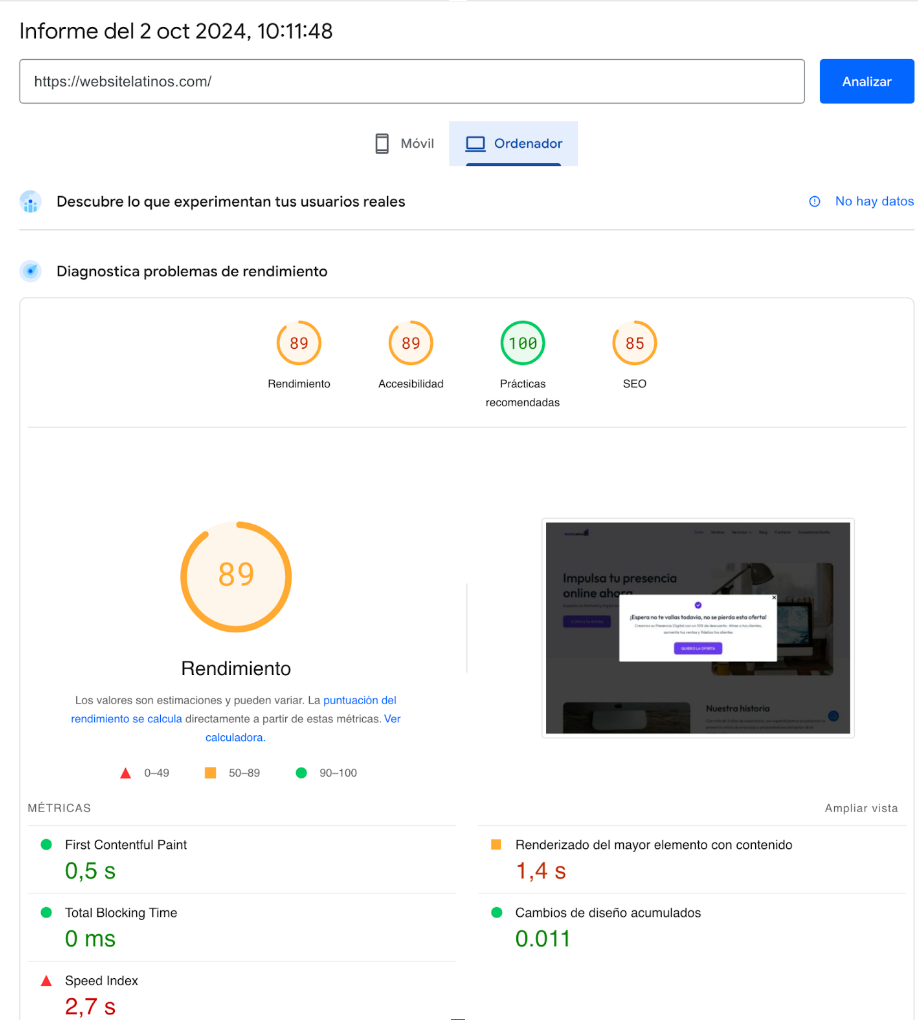Click Descubre lo que experimentan tus usuarios reales
Viewport: 918px width, 1020px height.
pos(231,202)
